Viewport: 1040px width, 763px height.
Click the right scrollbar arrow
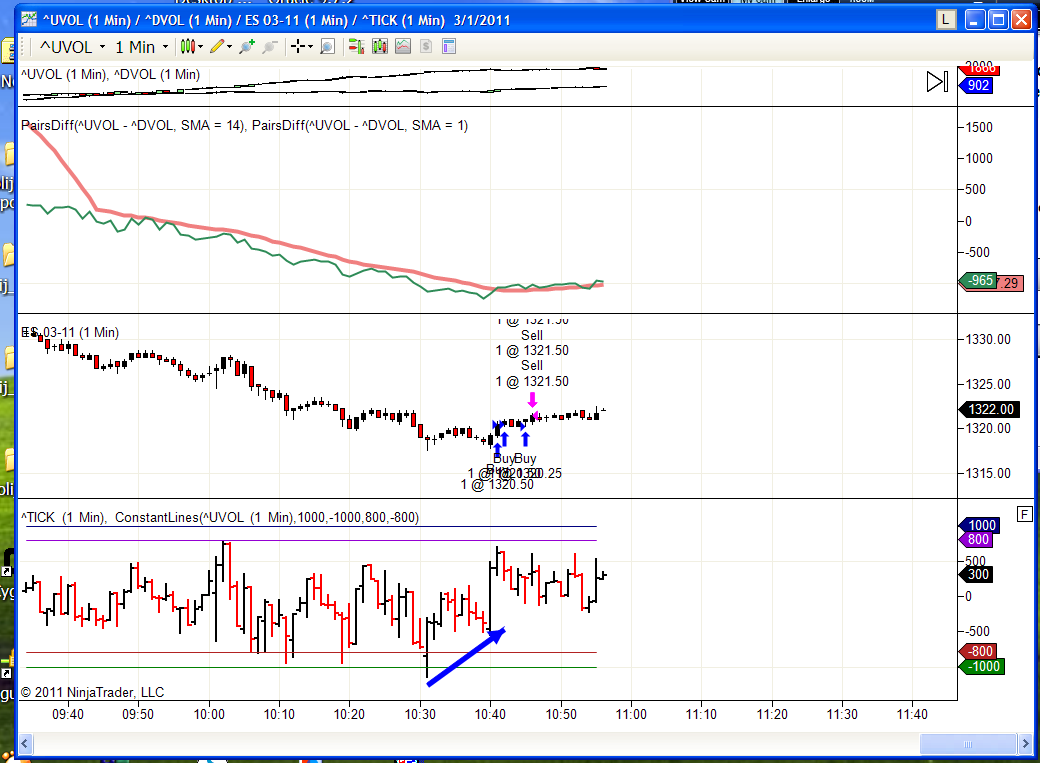(x=1025, y=743)
